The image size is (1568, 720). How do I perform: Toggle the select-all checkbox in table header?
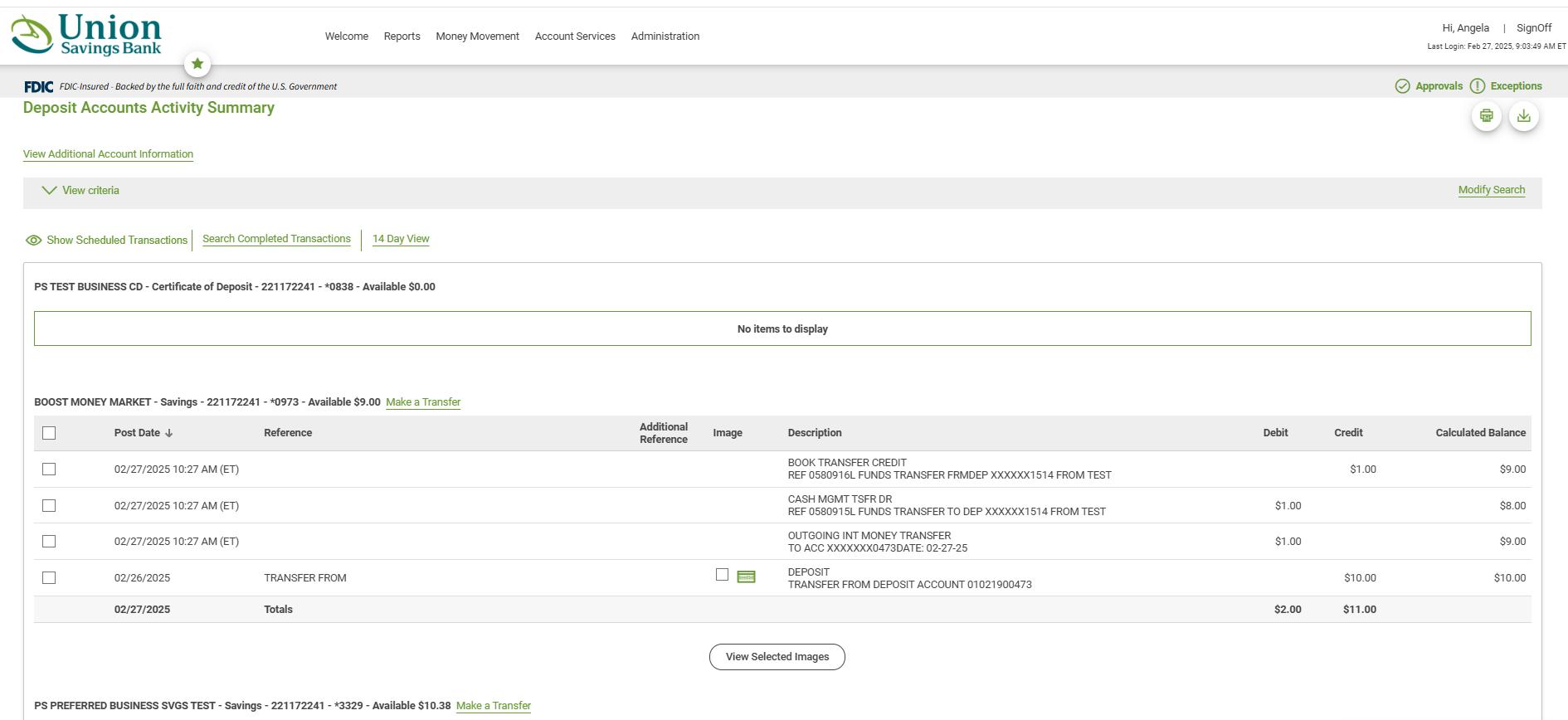coord(49,433)
